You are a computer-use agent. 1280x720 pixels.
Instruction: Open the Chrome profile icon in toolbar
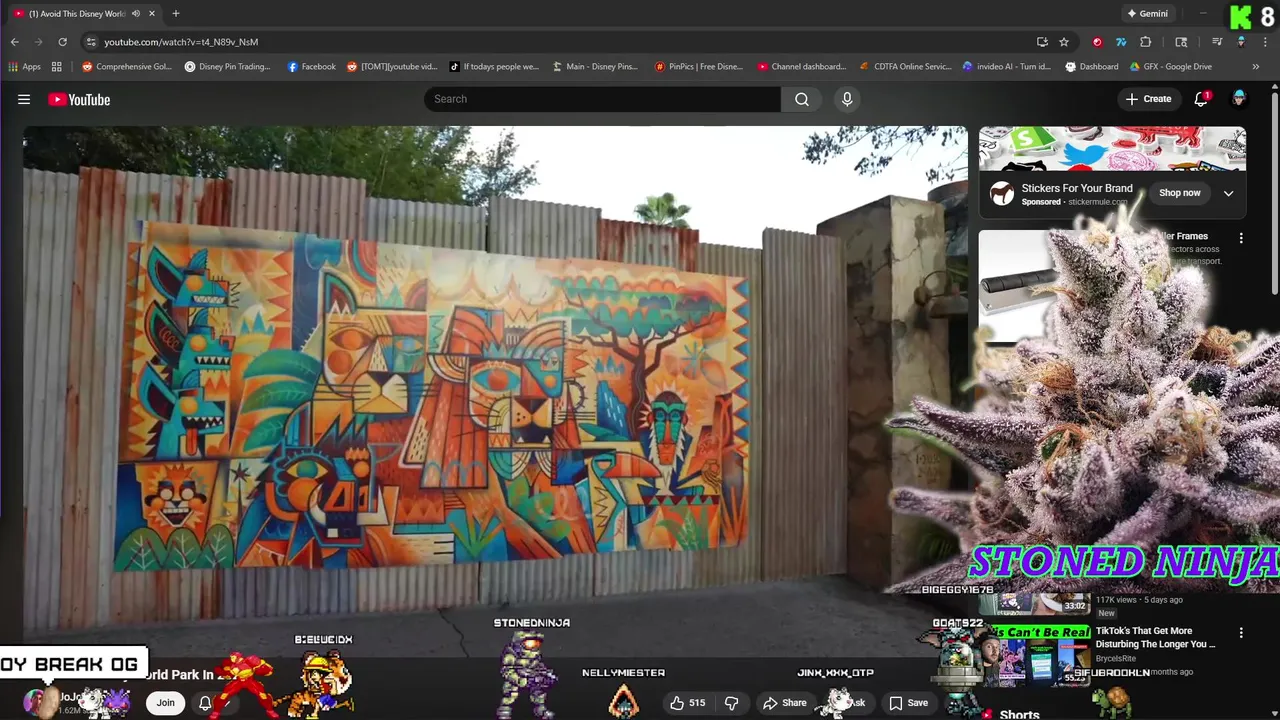pyautogui.click(x=1241, y=42)
